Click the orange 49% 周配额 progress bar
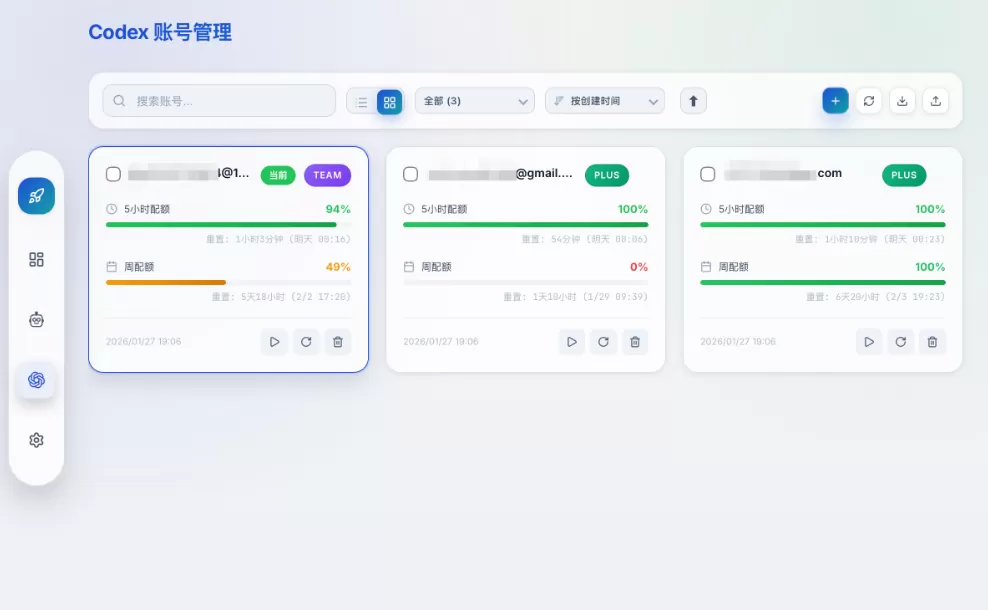 229,282
